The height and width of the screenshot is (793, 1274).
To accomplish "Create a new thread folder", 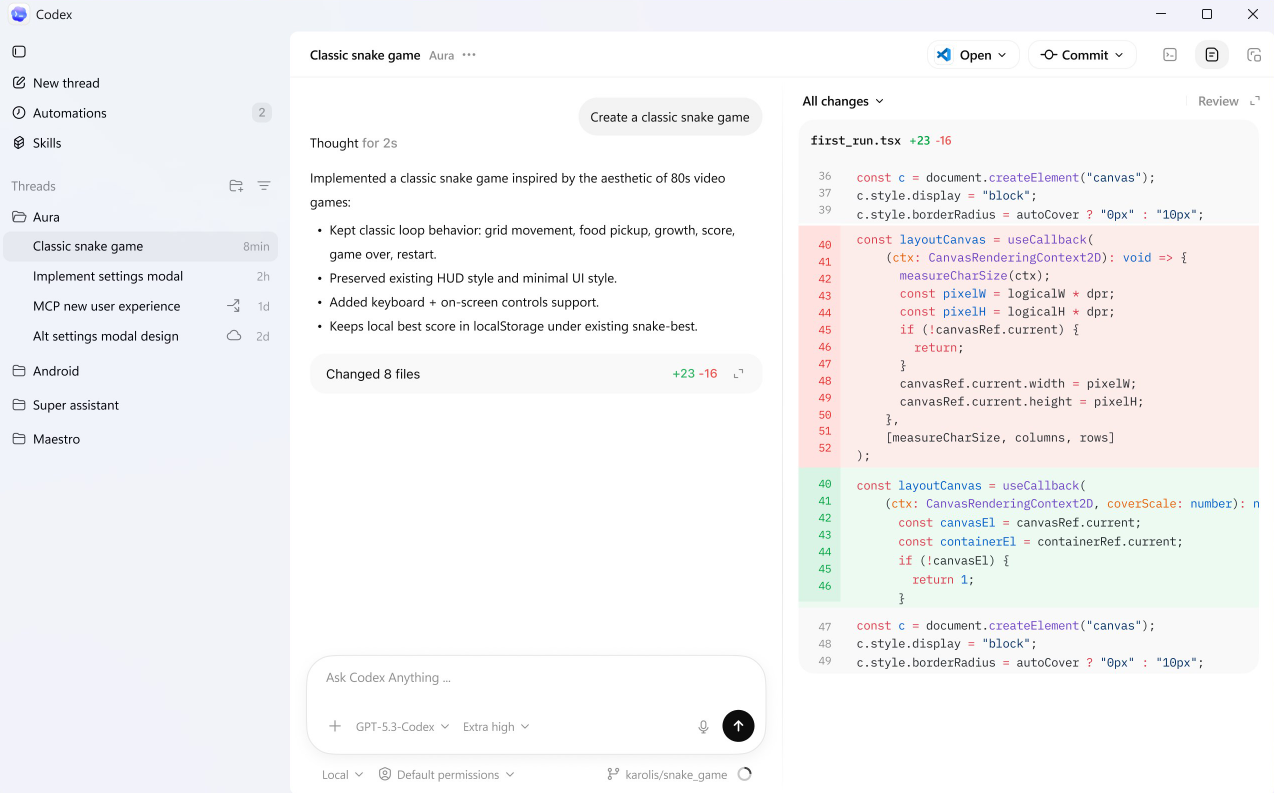I will pyautogui.click(x=235, y=185).
